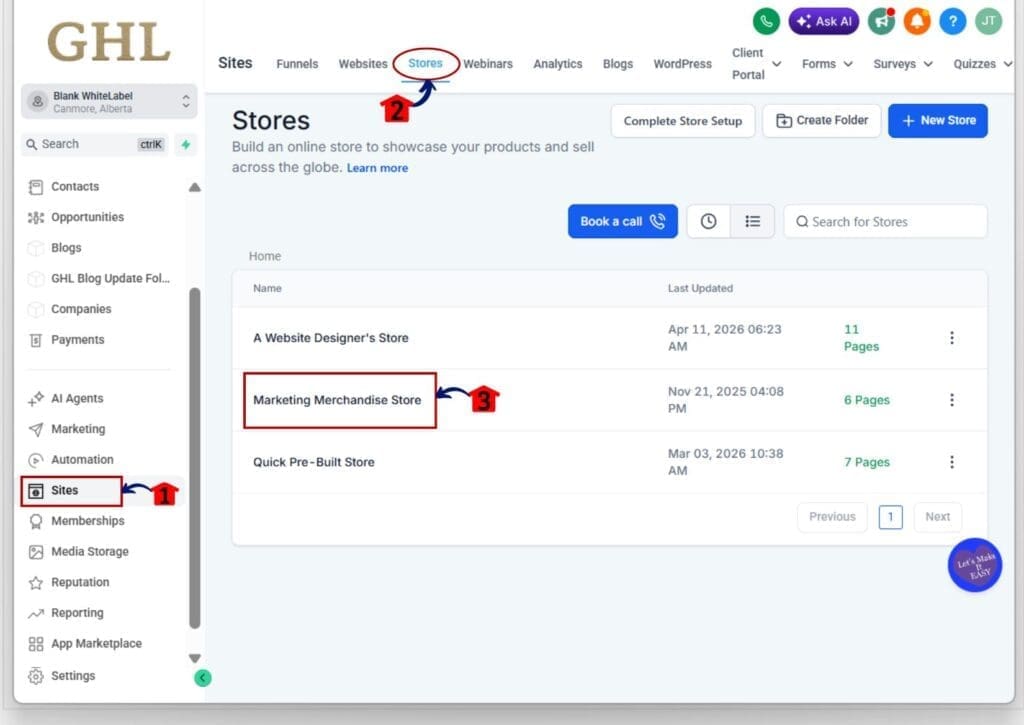1024x725 pixels.
Task: Open the three-dot menu for Marketing Merchandise Store
Action: (952, 400)
